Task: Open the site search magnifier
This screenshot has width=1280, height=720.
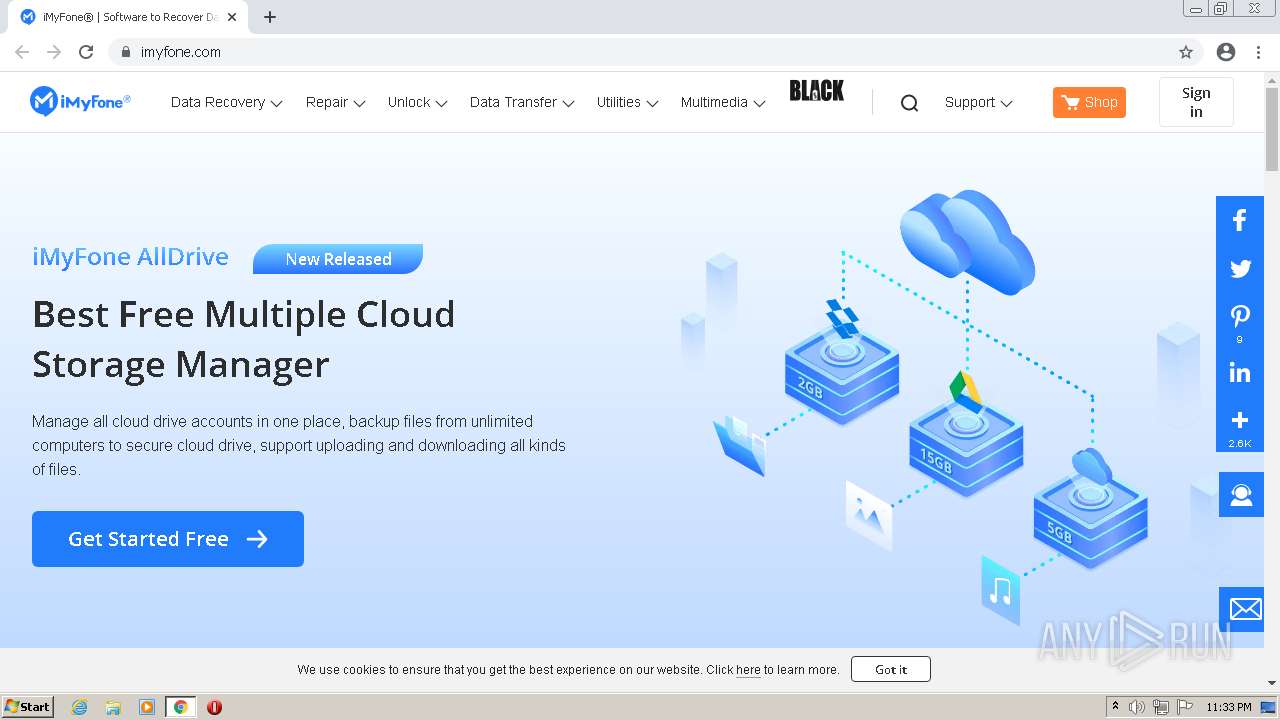Action: point(909,103)
